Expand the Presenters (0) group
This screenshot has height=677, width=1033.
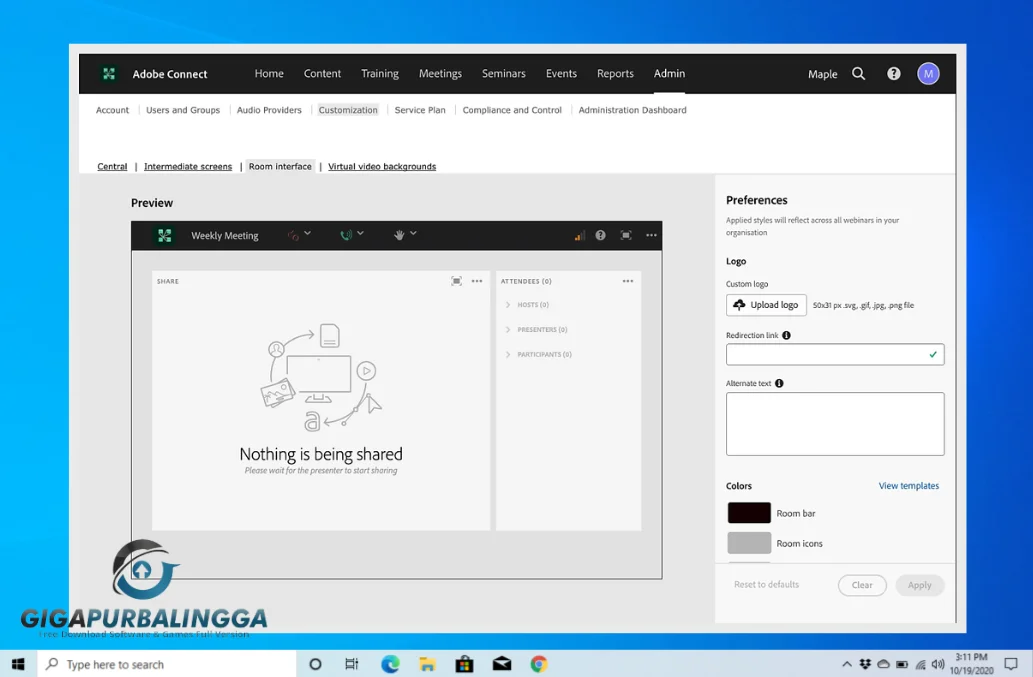click(x=508, y=329)
